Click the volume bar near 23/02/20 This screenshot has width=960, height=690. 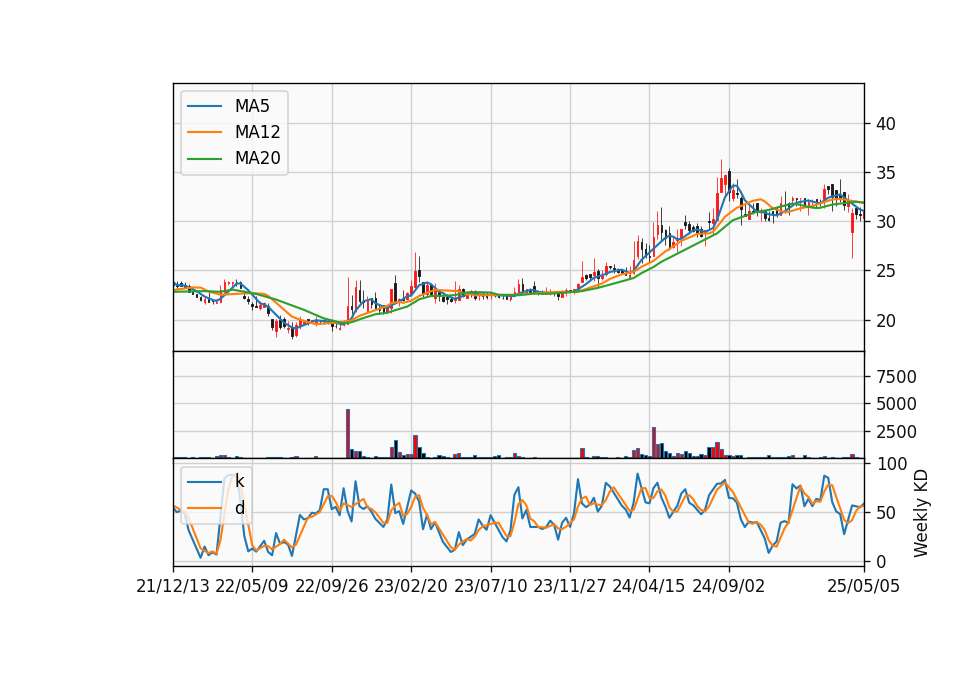(x=415, y=446)
